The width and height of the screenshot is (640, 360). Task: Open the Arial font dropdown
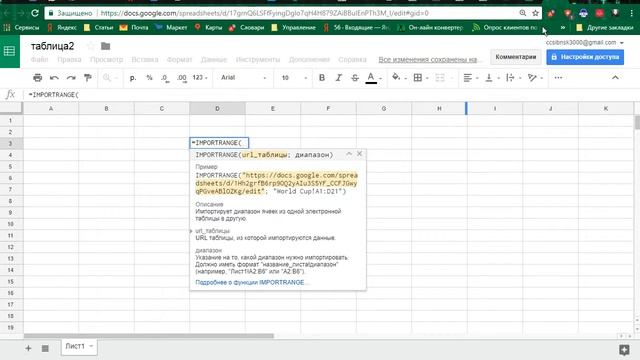(244, 78)
